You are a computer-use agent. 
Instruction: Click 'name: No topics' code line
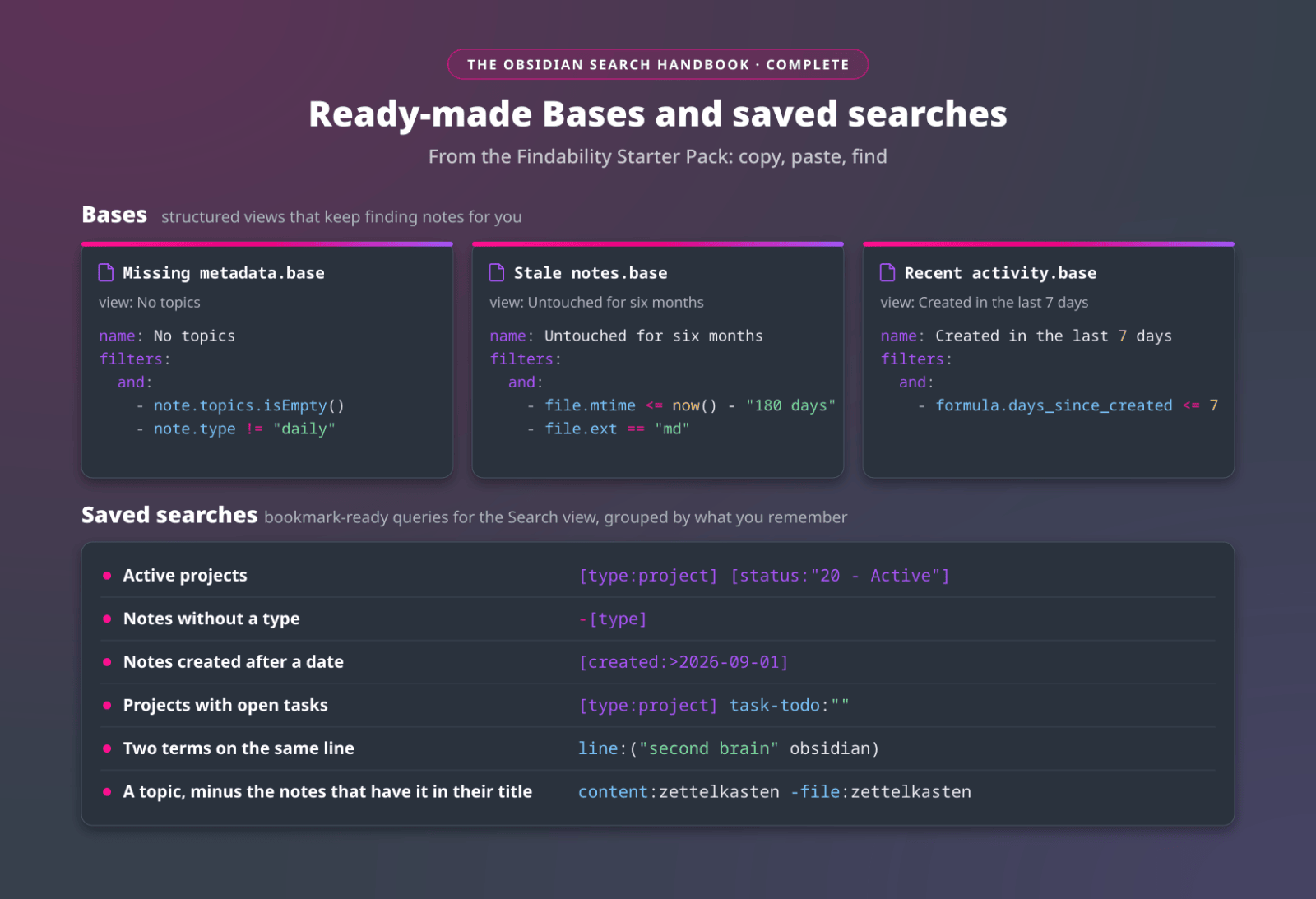pos(167,336)
